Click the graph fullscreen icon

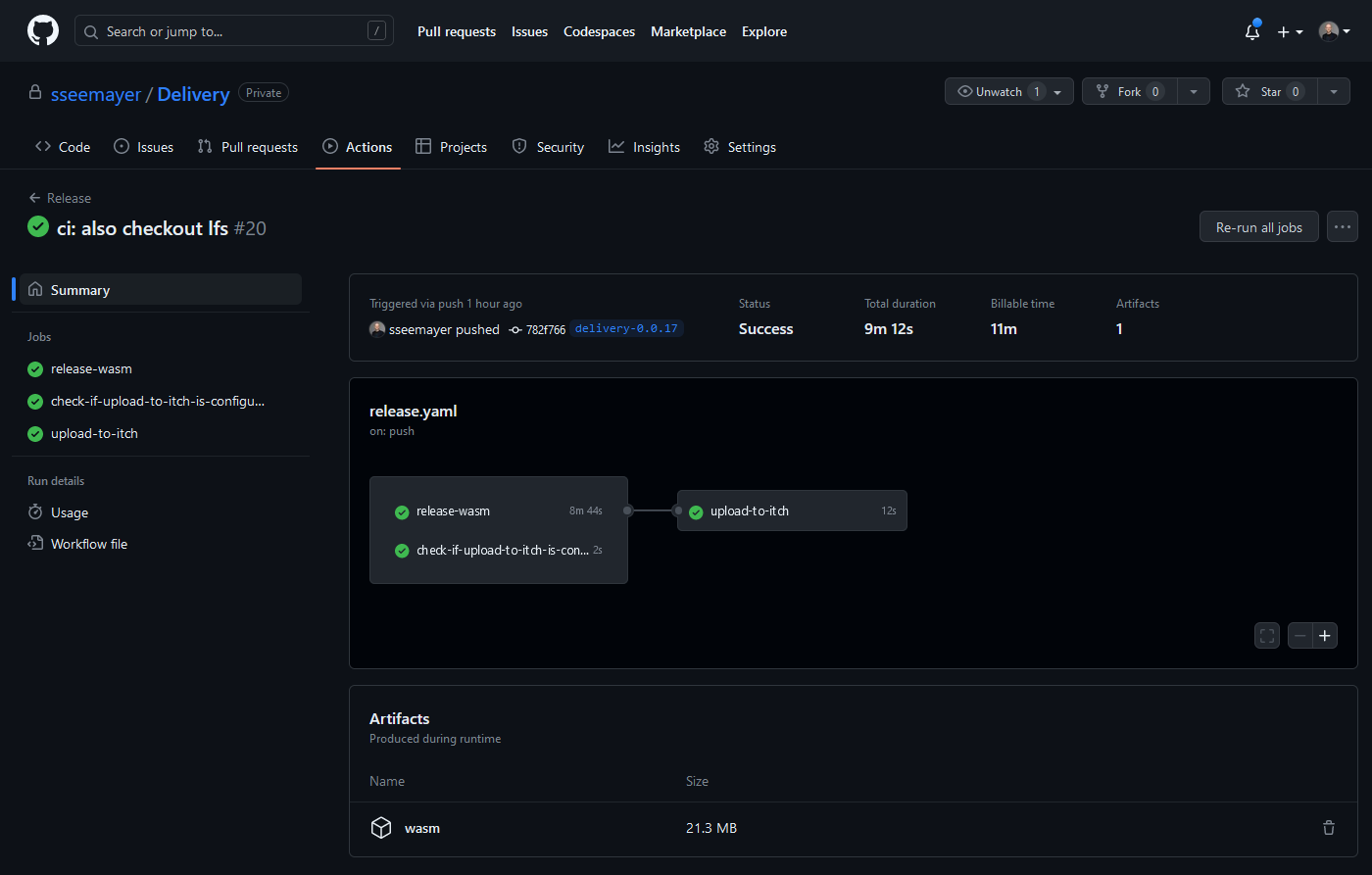pyautogui.click(x=1267, y=636)
